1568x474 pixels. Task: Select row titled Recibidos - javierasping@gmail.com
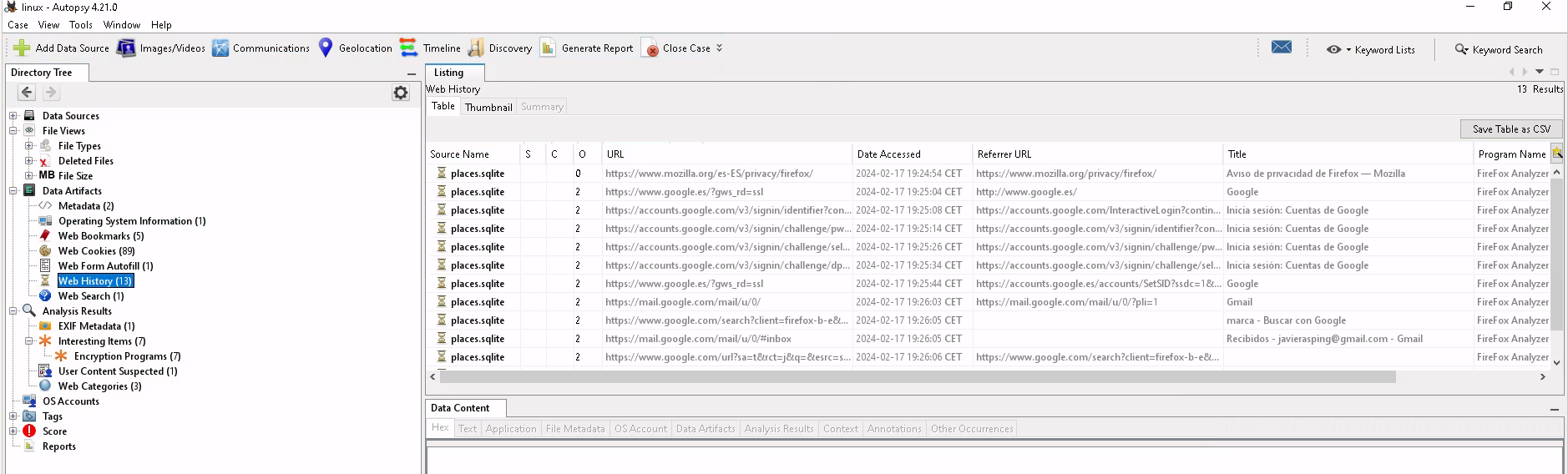tap(988, 339)
